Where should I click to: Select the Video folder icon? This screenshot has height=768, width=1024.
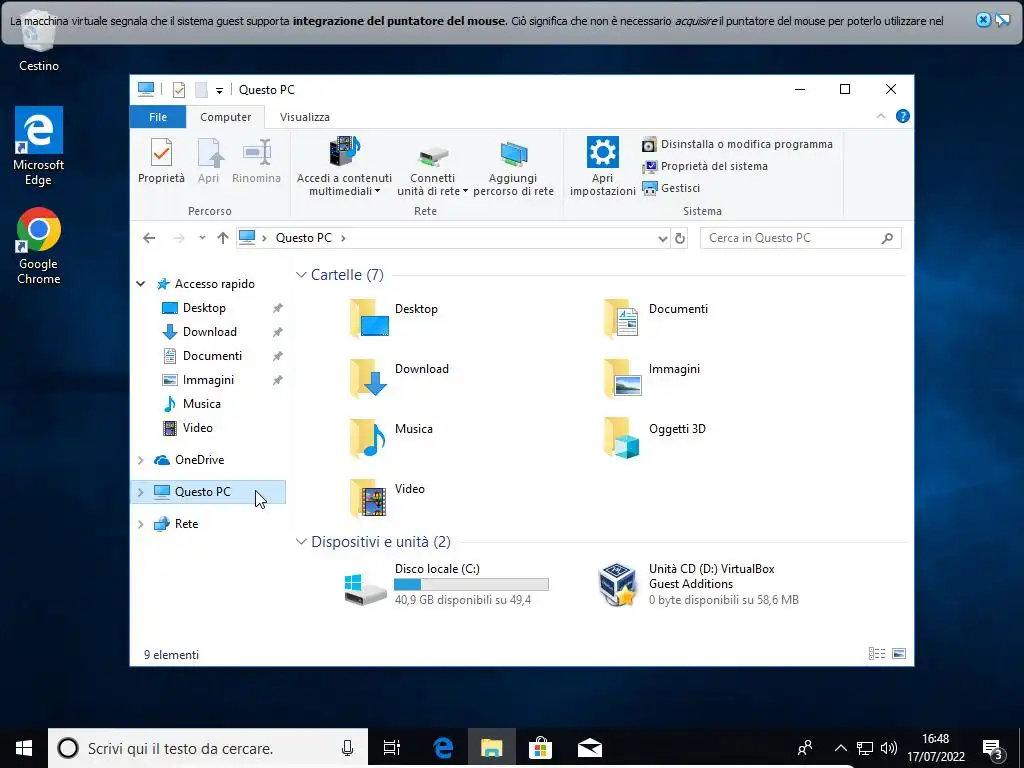[x=369, y=498]
